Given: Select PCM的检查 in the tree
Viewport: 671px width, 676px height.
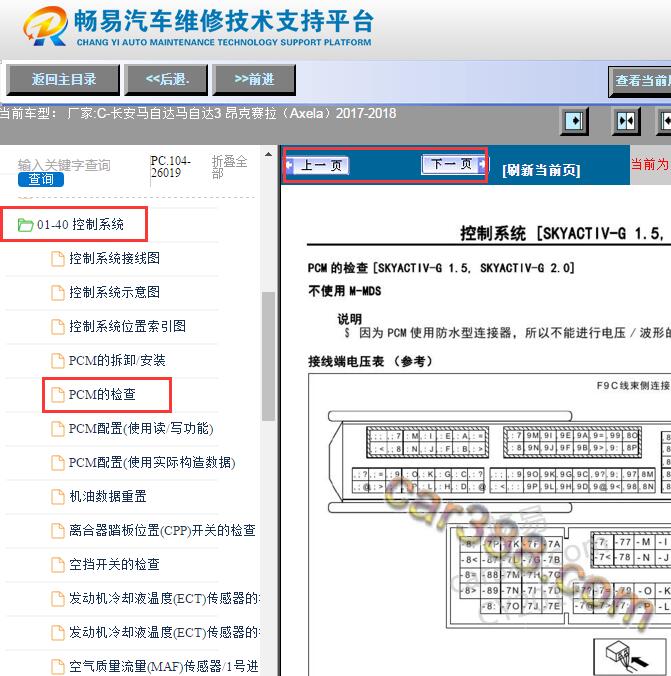Looking at the screenshot, I should (x=102, y=394).
